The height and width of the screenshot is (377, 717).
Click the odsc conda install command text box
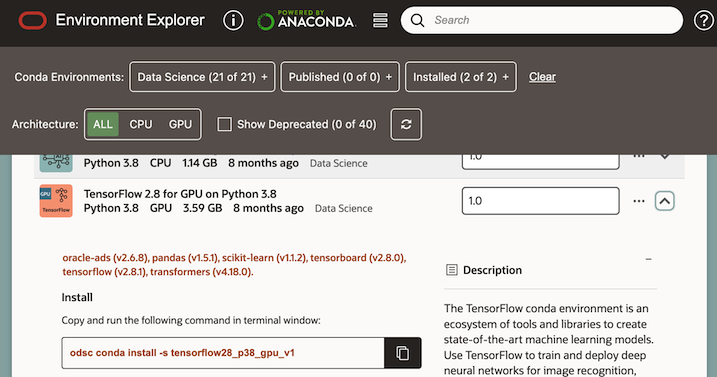click(223, 353)
